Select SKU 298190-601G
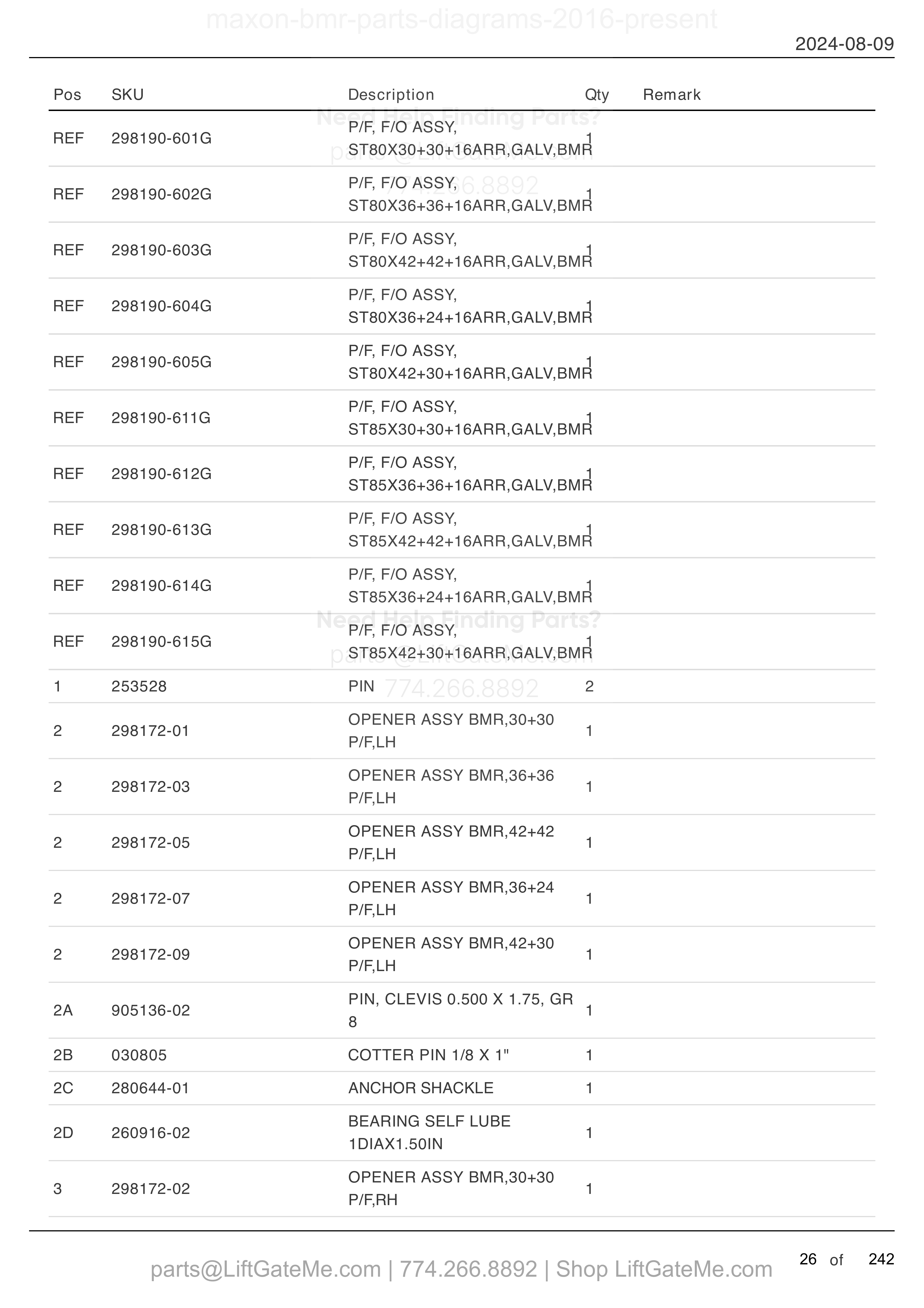Screen dimensions: 924x1308 pyautogui.click(x=161, y=138)
